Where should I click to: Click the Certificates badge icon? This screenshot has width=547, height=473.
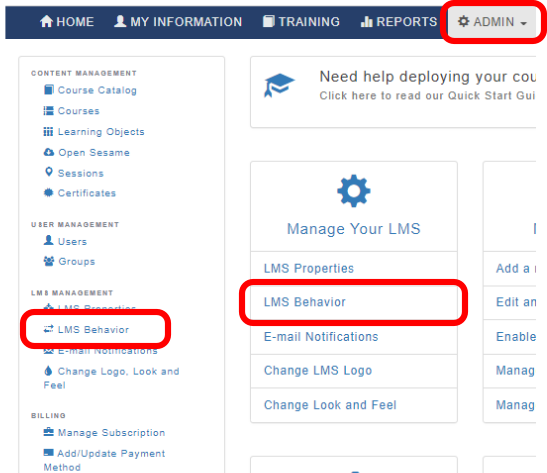pos(48,193)
